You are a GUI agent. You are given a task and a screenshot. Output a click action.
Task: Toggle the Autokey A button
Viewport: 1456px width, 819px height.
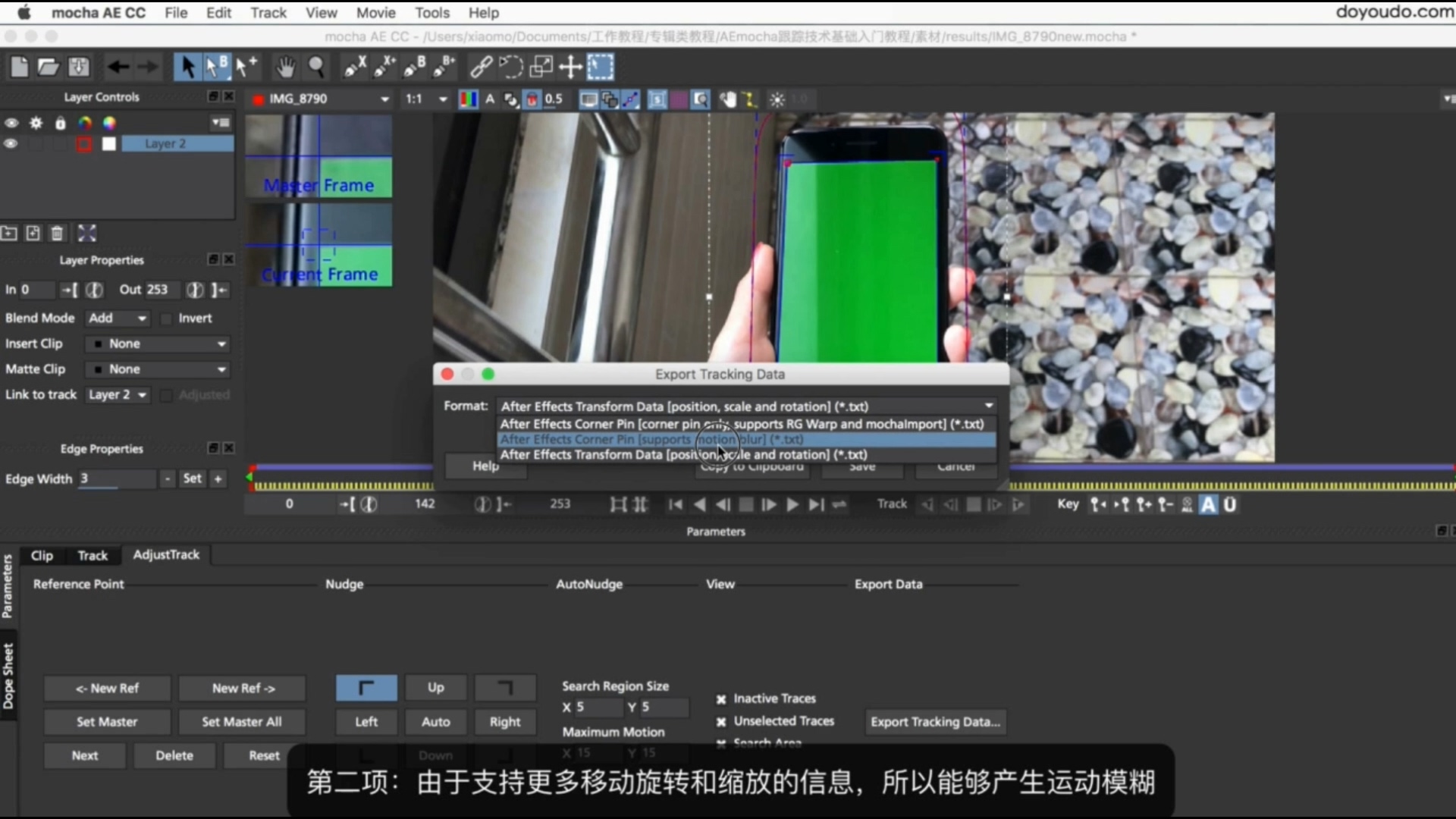point(1208,504)
